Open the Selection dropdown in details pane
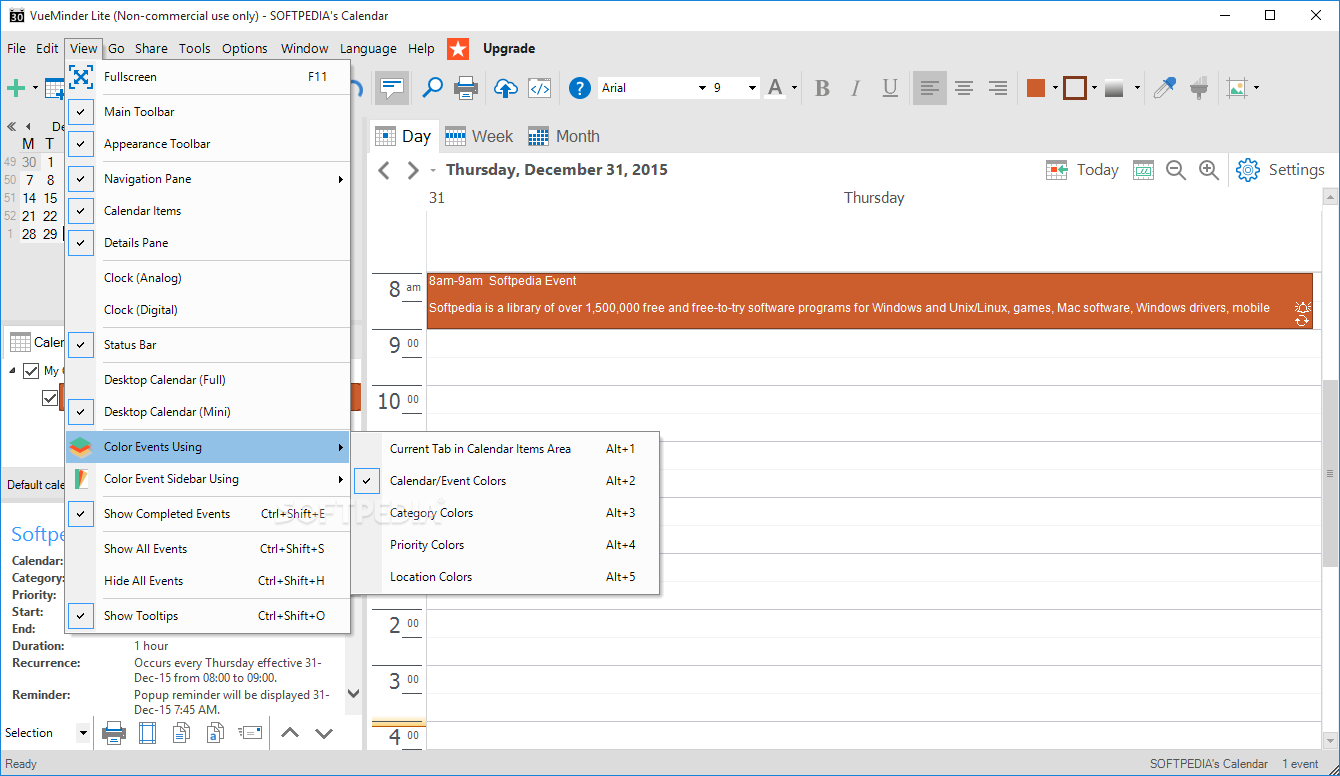The width and height of the screenshot is (1340, 776). pyautogui.click(x=82, y=733)
